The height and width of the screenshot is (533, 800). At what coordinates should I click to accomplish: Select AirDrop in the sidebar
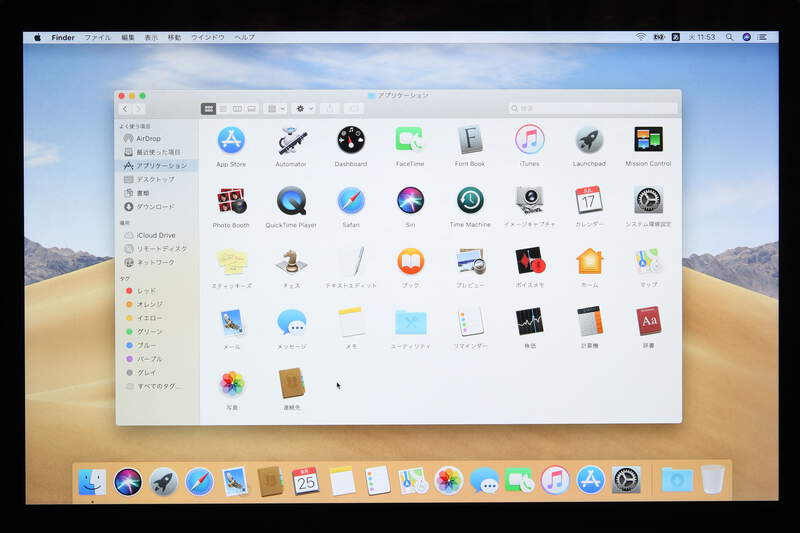[157, 138]
